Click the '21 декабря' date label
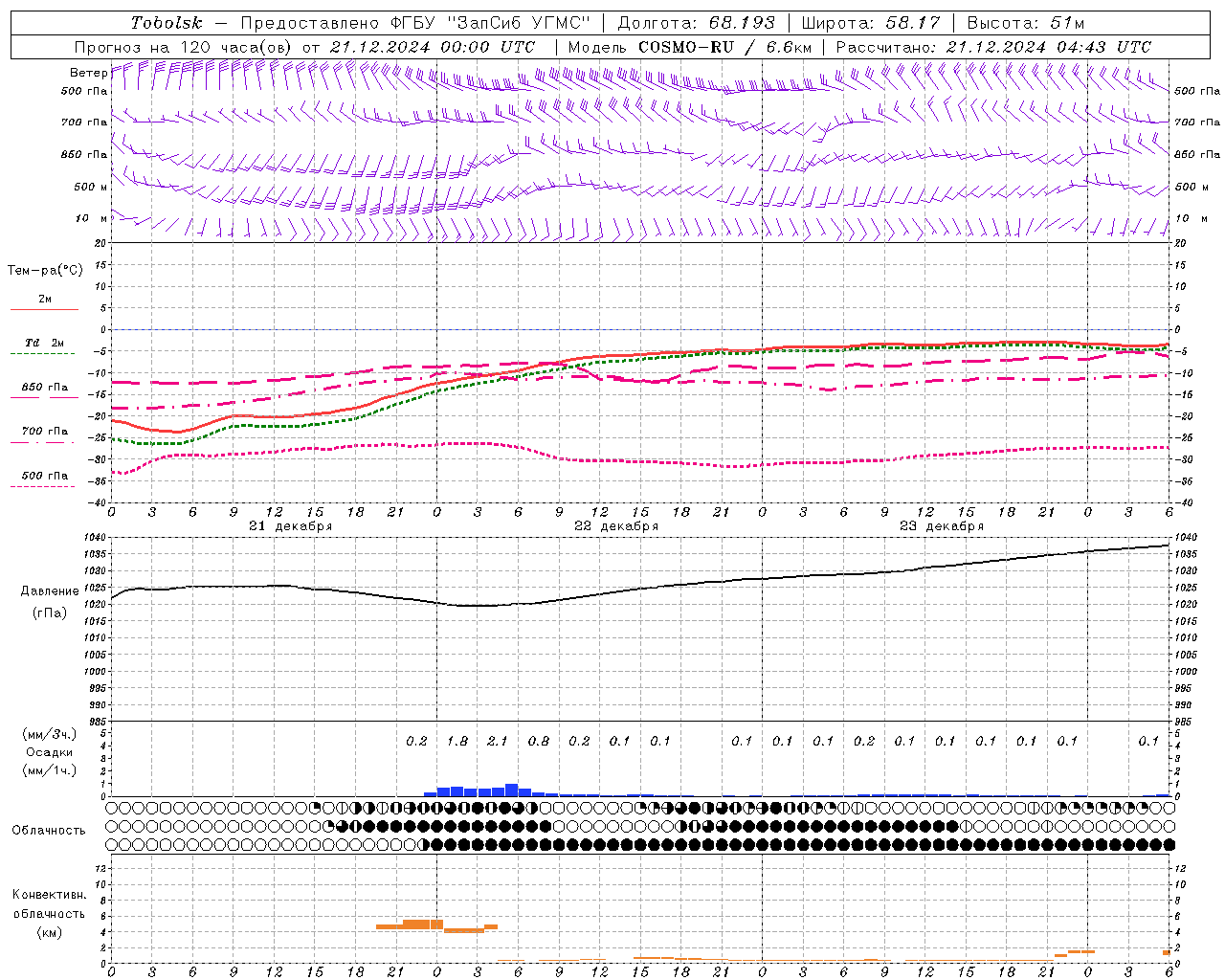This screenshot has height=980, width=1225. 291,526
